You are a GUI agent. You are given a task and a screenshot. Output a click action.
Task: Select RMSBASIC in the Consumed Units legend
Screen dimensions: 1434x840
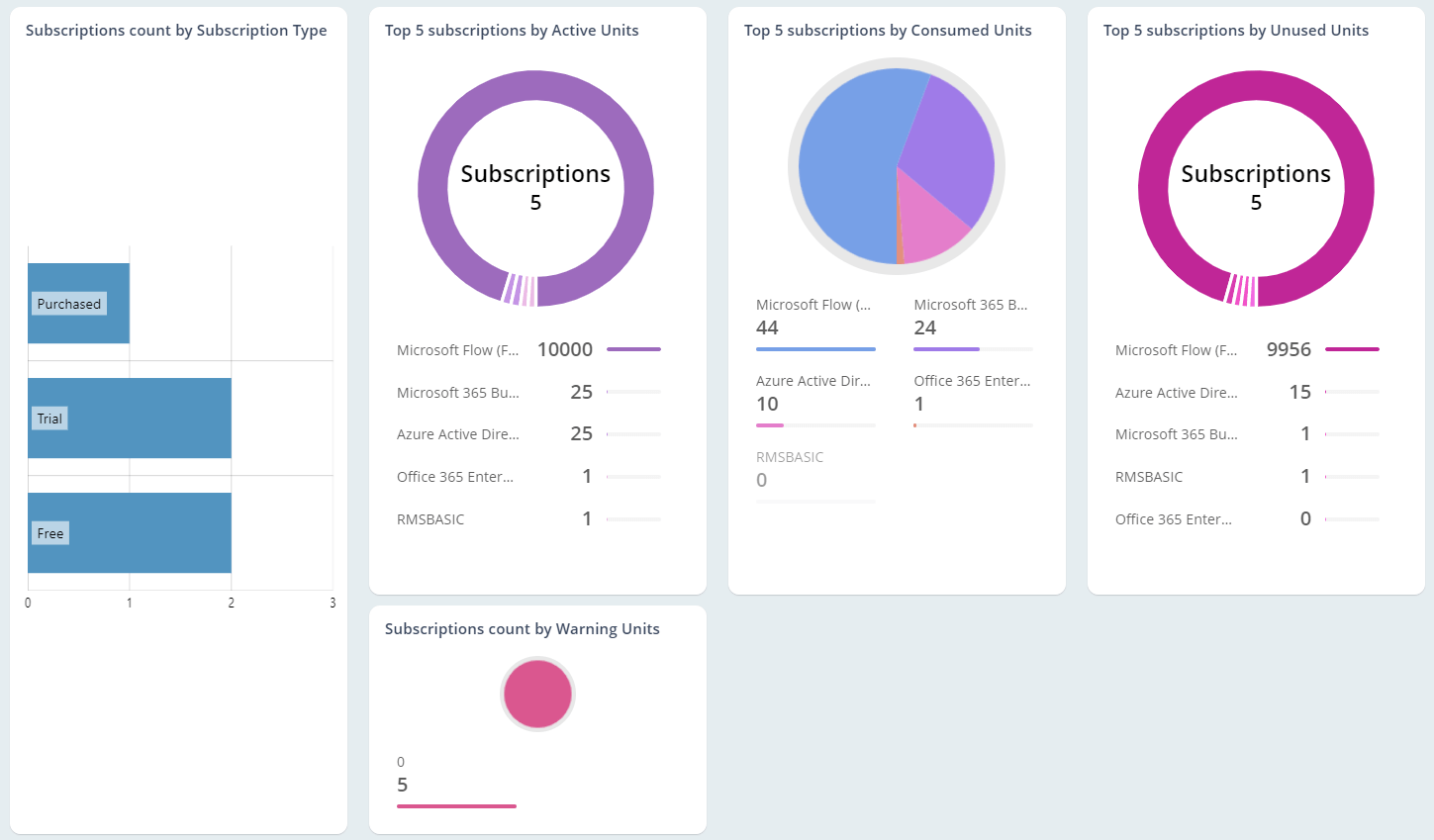click(x=788, y=457)
